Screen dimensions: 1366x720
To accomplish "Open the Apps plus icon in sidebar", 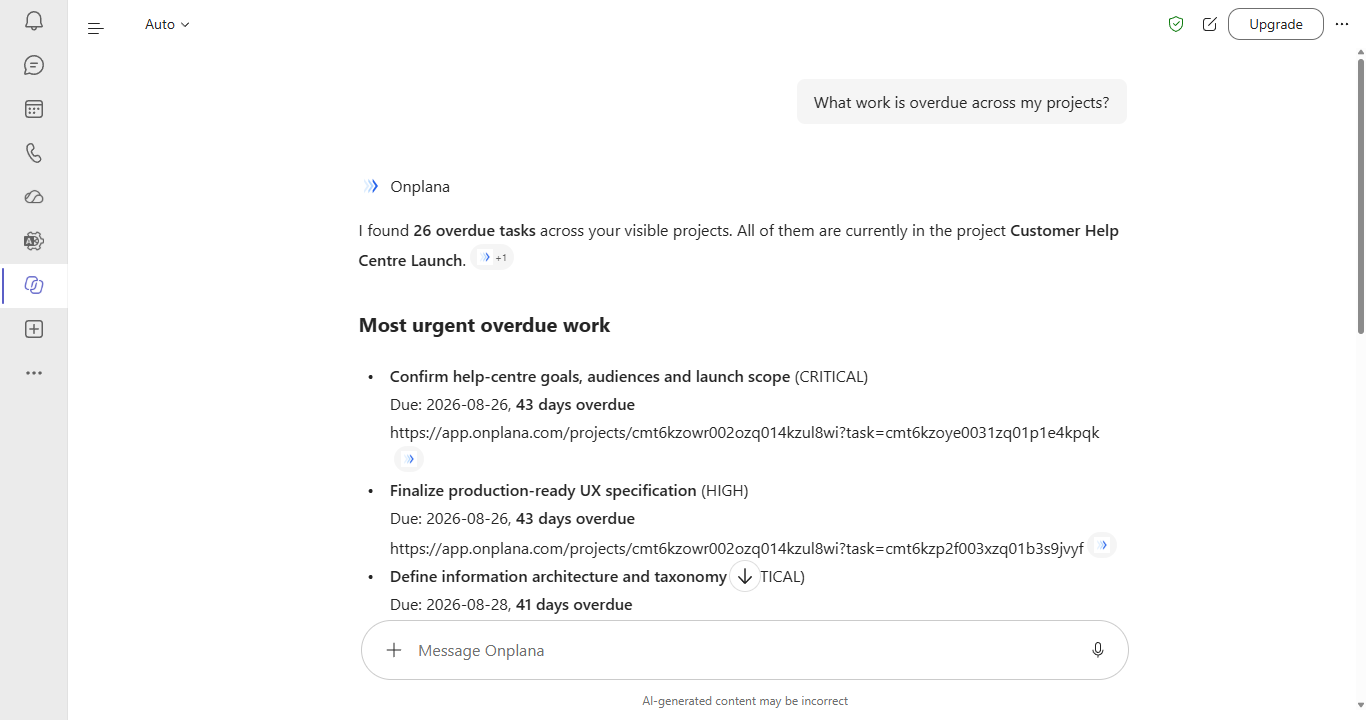I will point(34,329).
